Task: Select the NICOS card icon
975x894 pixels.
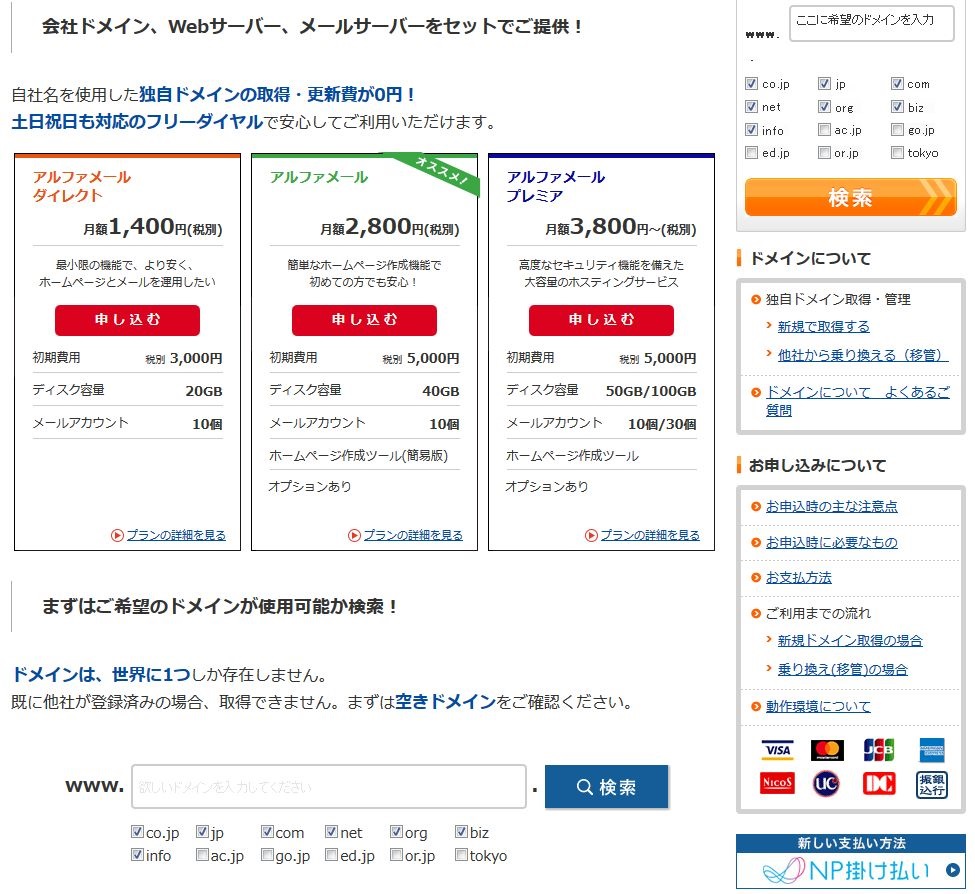Action: [777, 783]
